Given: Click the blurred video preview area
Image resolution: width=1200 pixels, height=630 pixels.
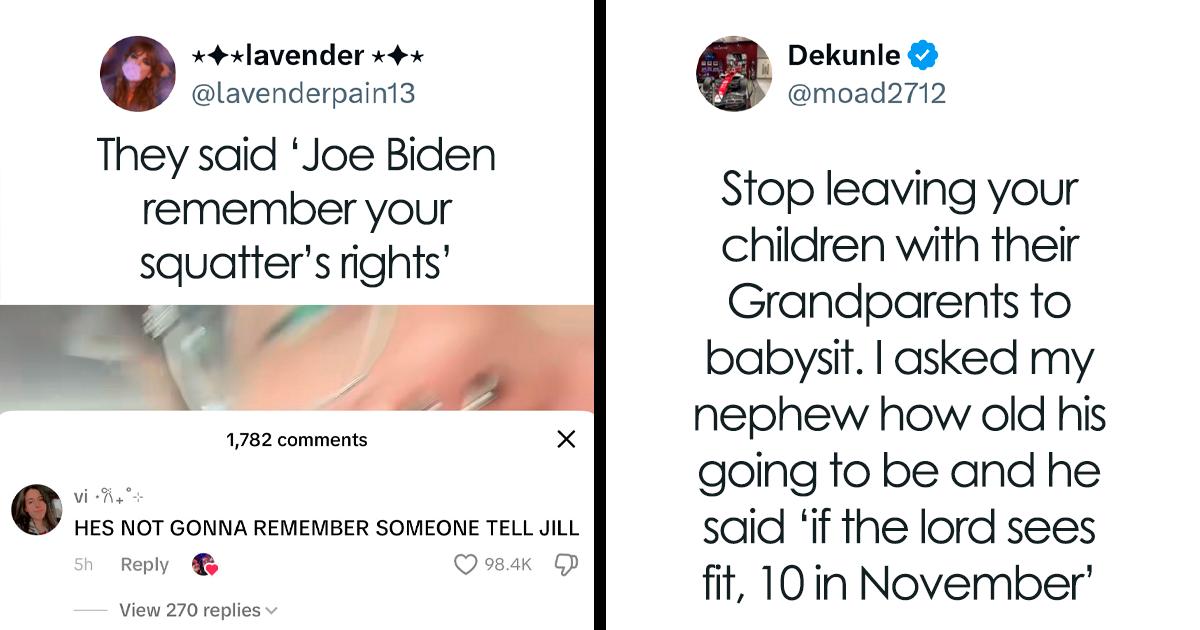Looking at the screenshot, I should click(297, 358).
